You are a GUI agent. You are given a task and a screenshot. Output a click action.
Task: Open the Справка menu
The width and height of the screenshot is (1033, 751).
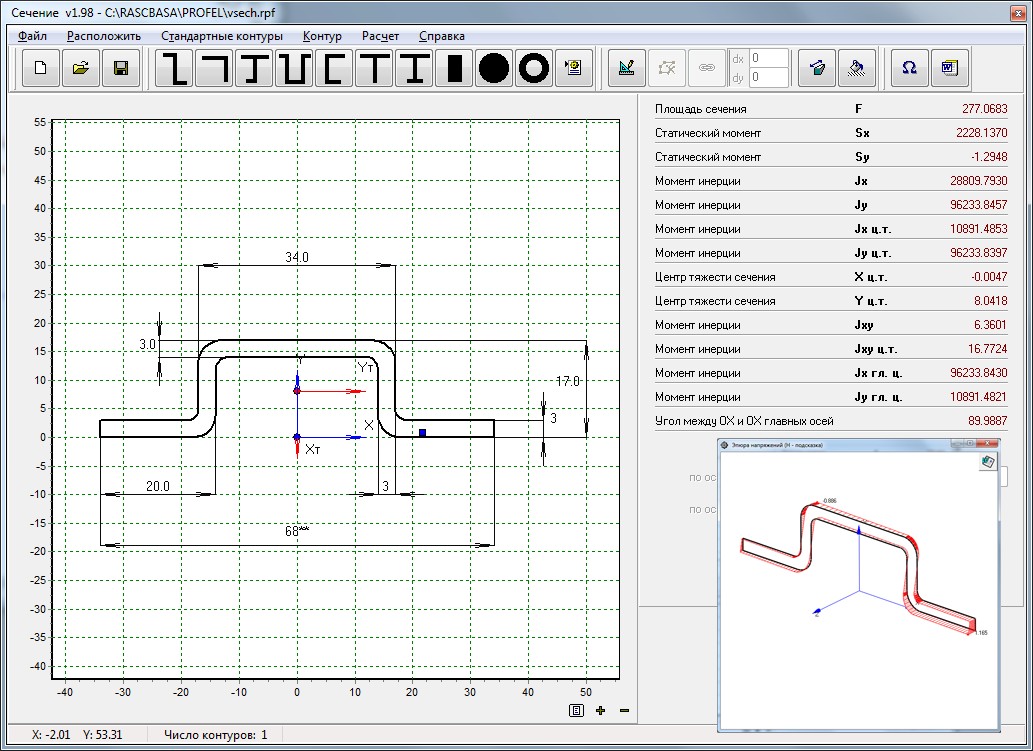click(442, 36)
